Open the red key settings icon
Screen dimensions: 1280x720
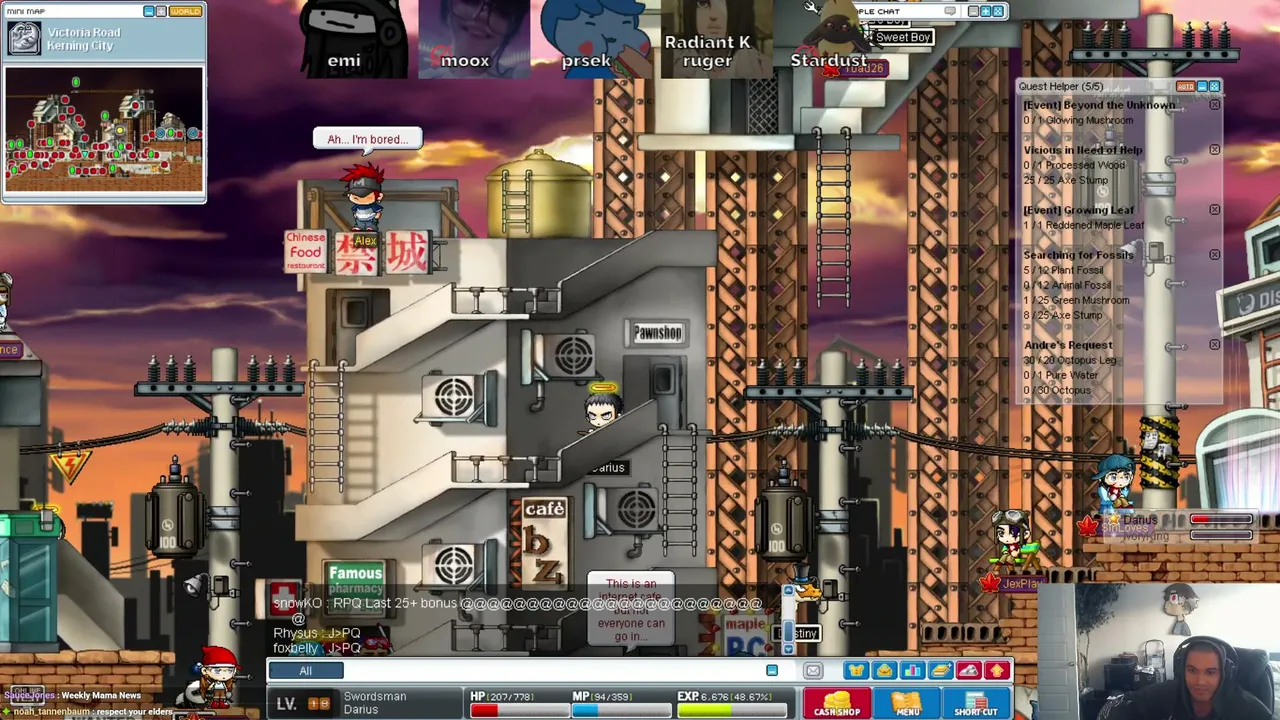[968, 670]
